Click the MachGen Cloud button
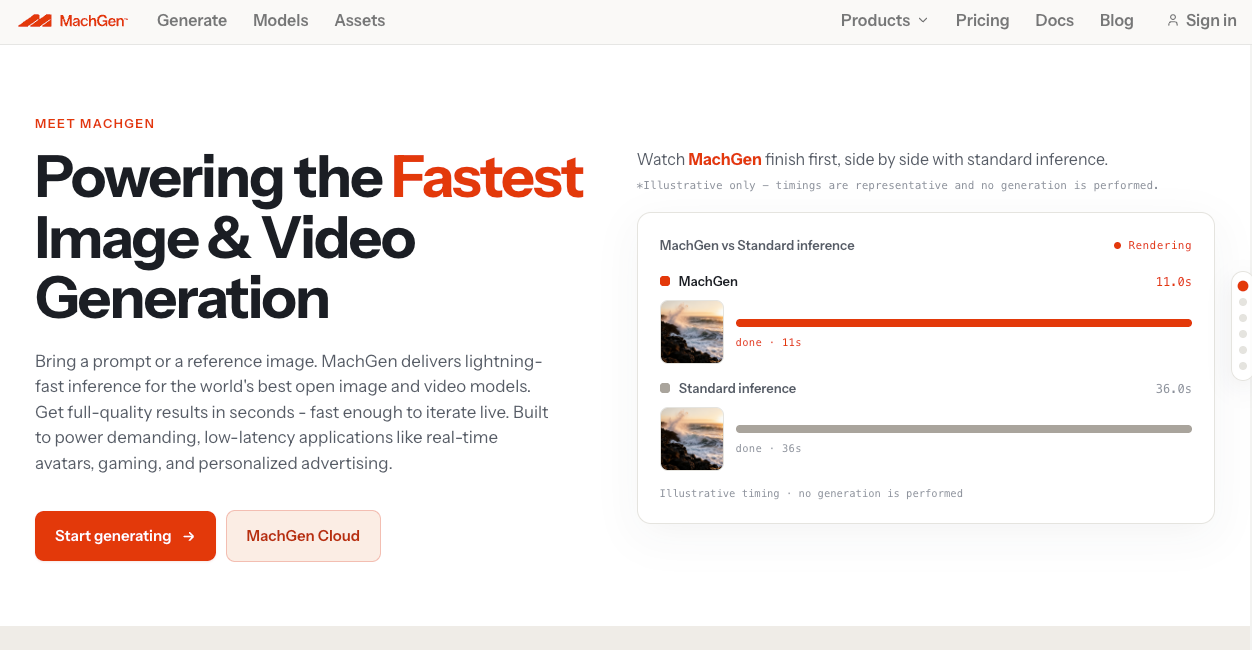Image resolution: width=1252 pixels, height=650 pixels. [303, 536]
